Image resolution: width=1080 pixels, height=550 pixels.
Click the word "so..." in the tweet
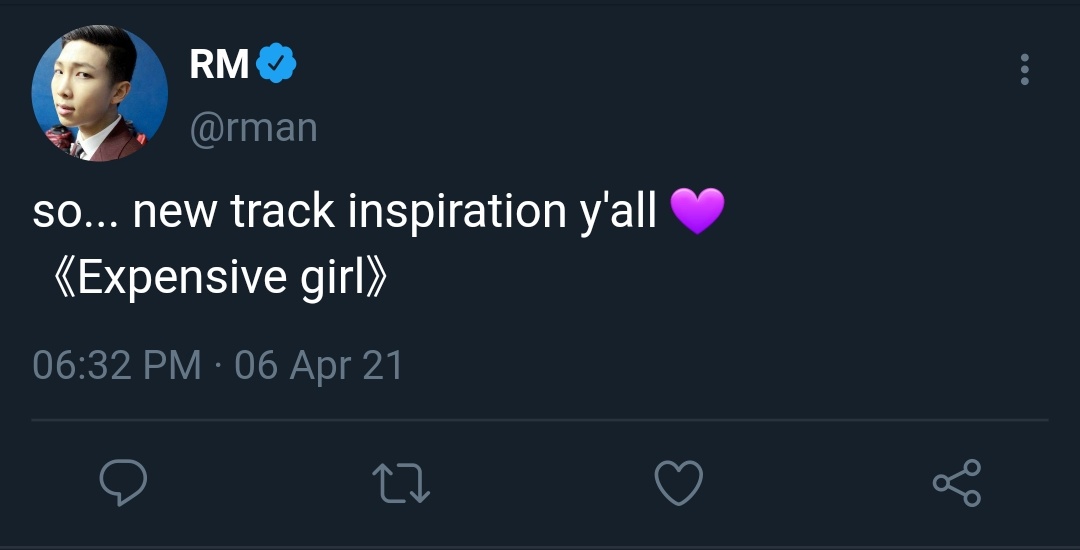pyautogui.click(x=74, y=212)
